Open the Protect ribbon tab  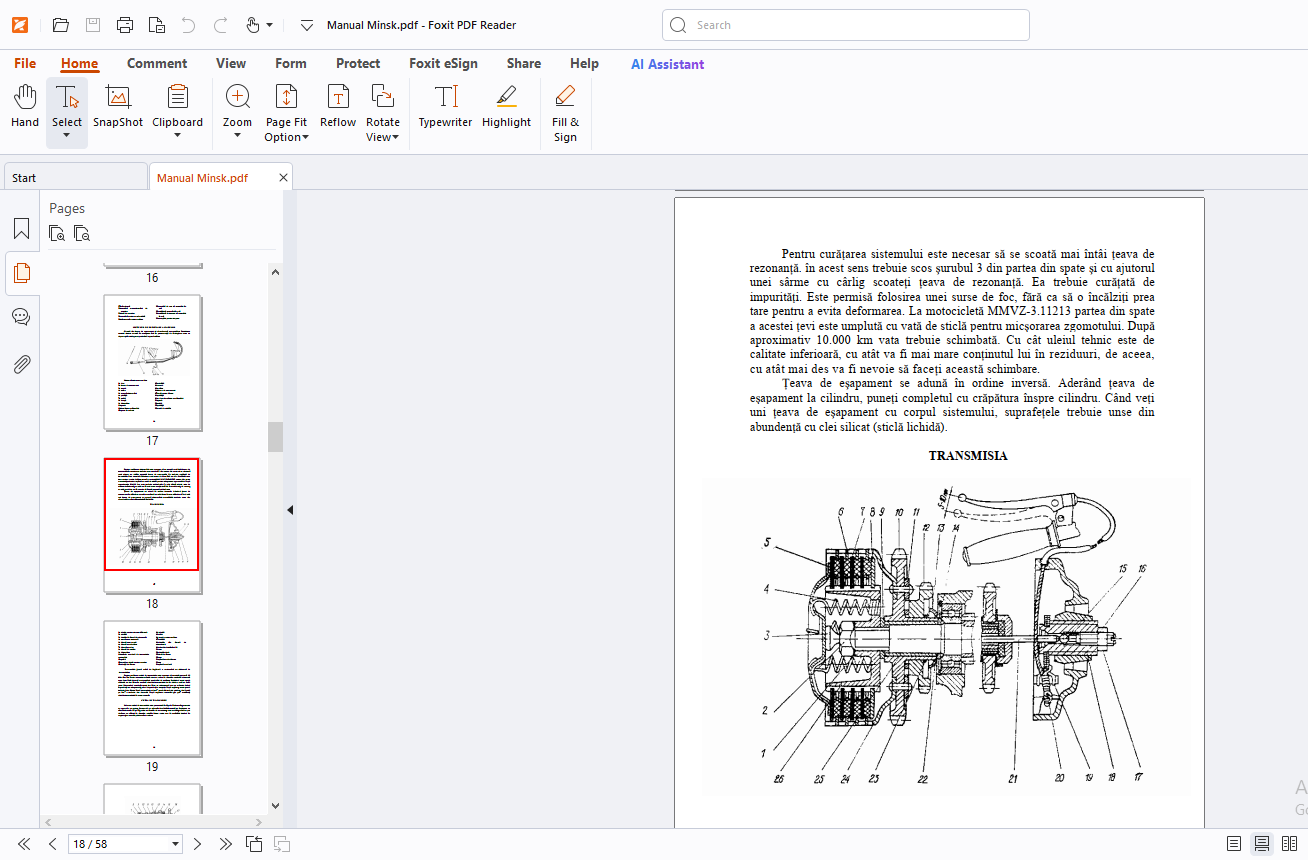click(358, 63)
